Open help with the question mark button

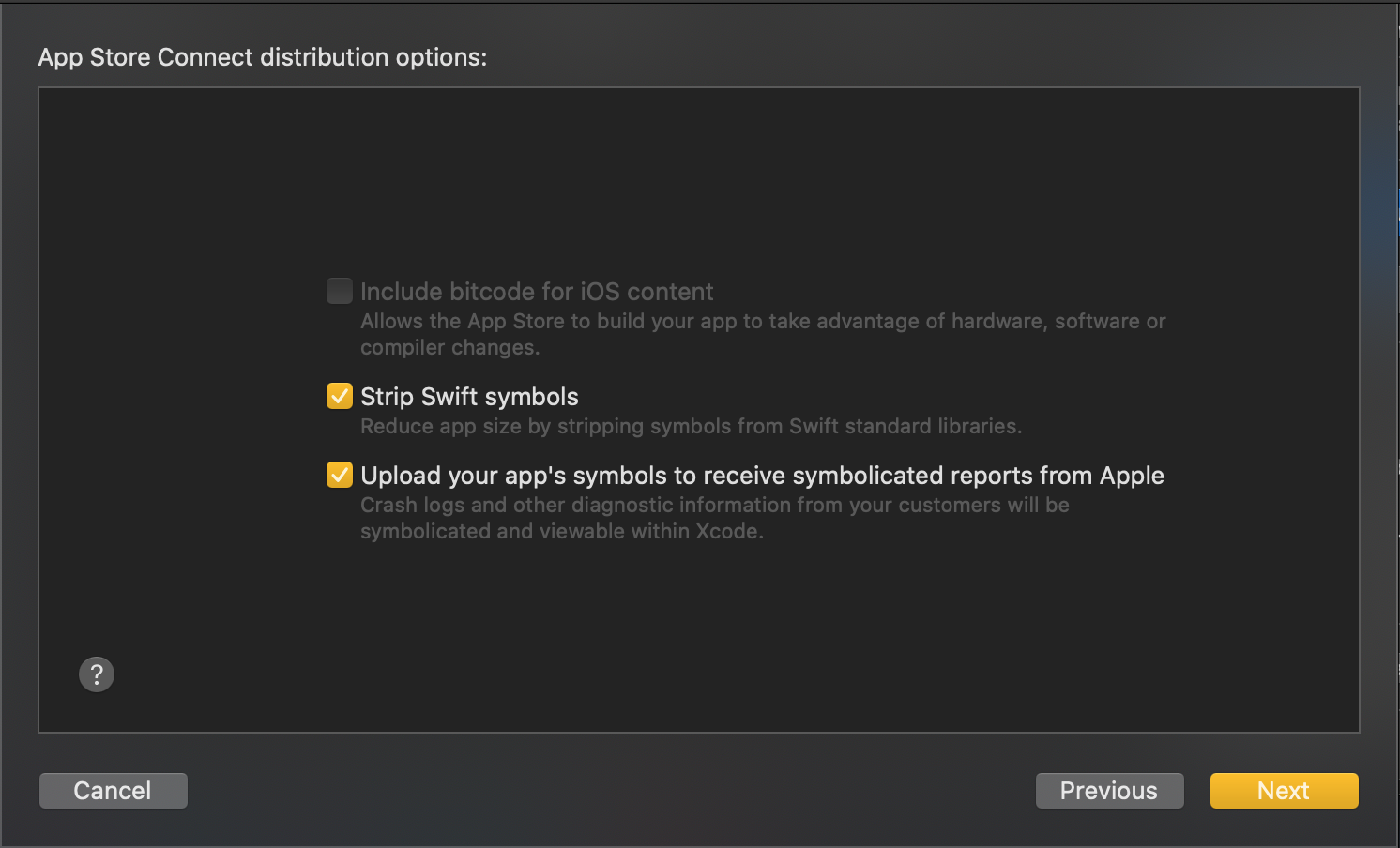click(x=97, y=674)
